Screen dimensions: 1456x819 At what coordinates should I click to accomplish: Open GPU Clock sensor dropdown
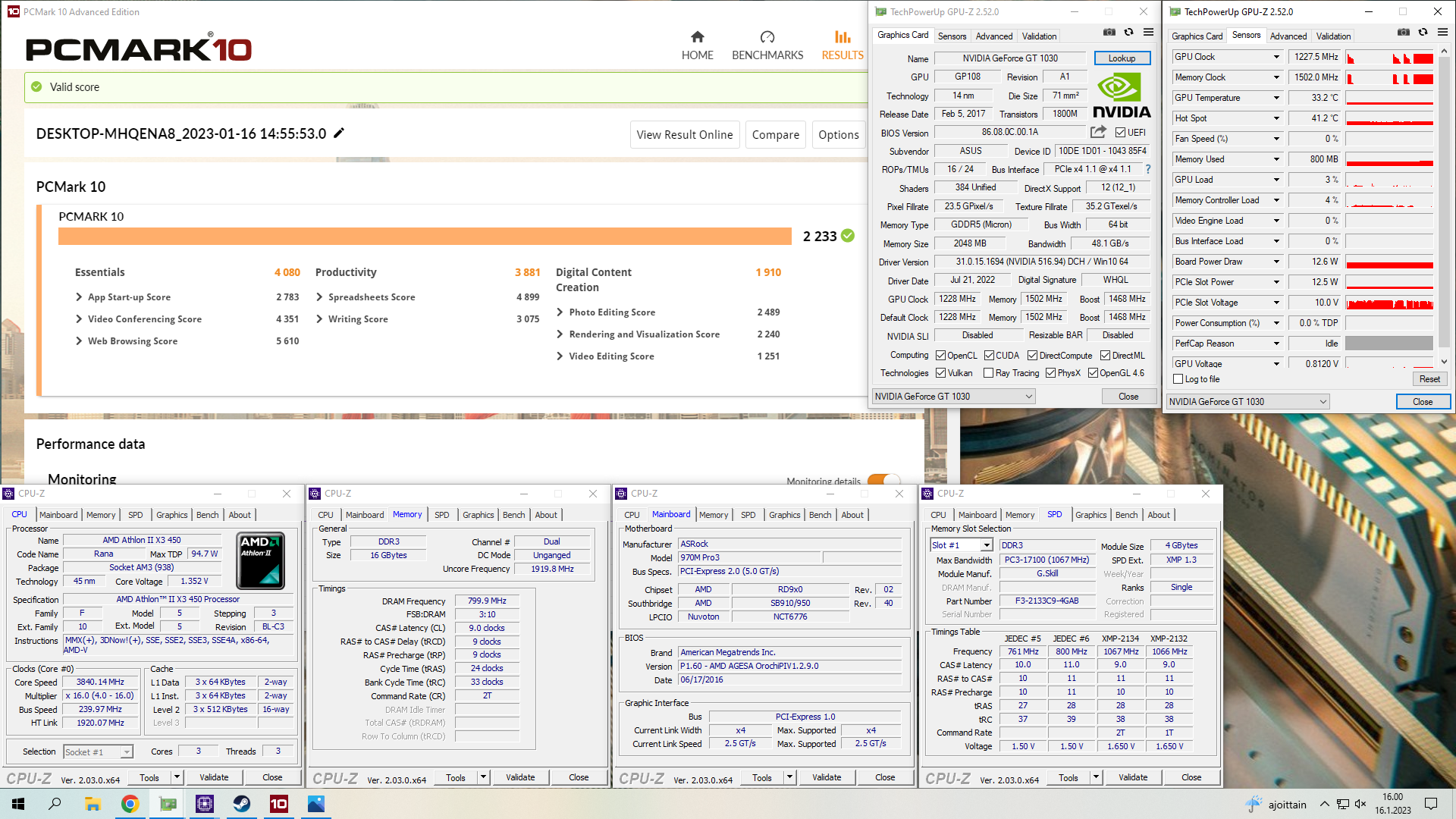click(x=1276, y=57)
